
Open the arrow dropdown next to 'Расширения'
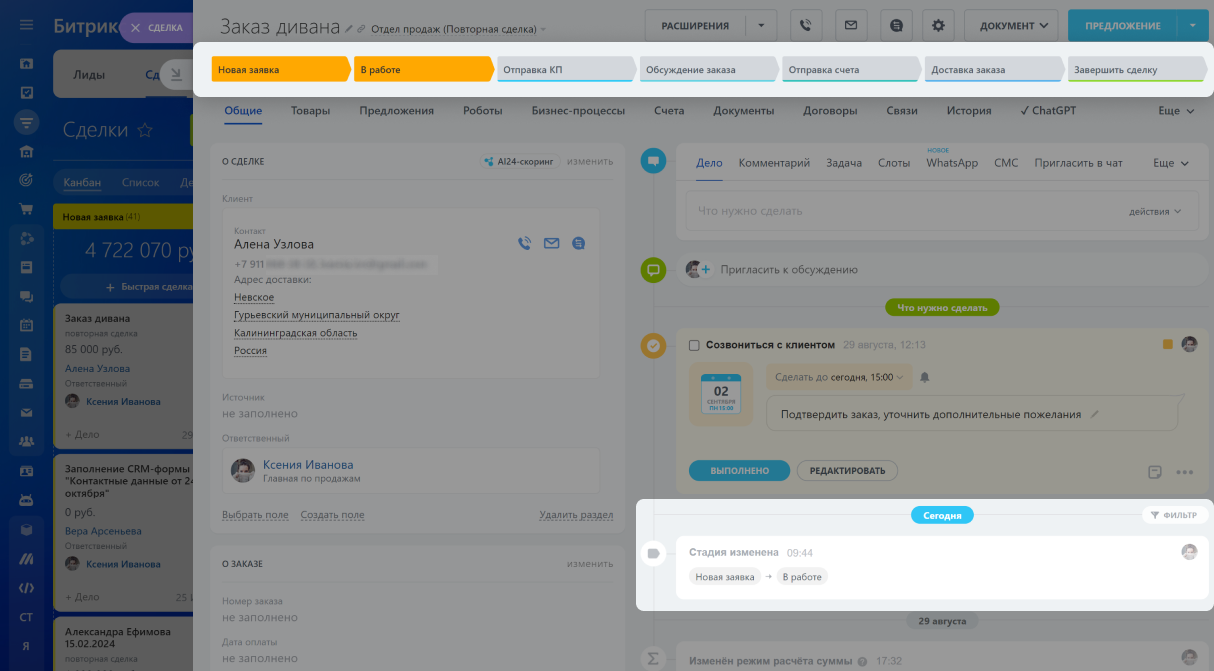pyautogui.click(x=761, y=25)
